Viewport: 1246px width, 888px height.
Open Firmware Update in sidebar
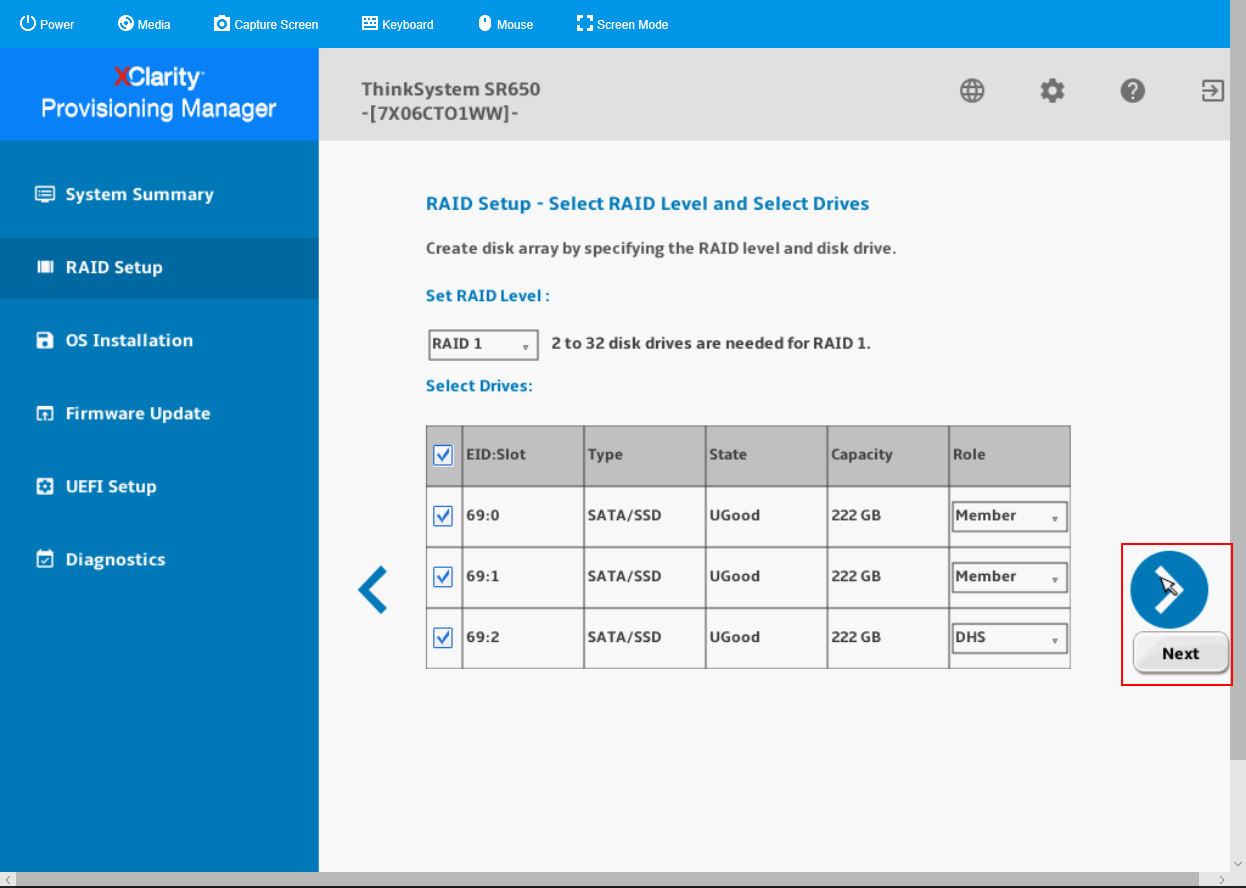(159, 413)
